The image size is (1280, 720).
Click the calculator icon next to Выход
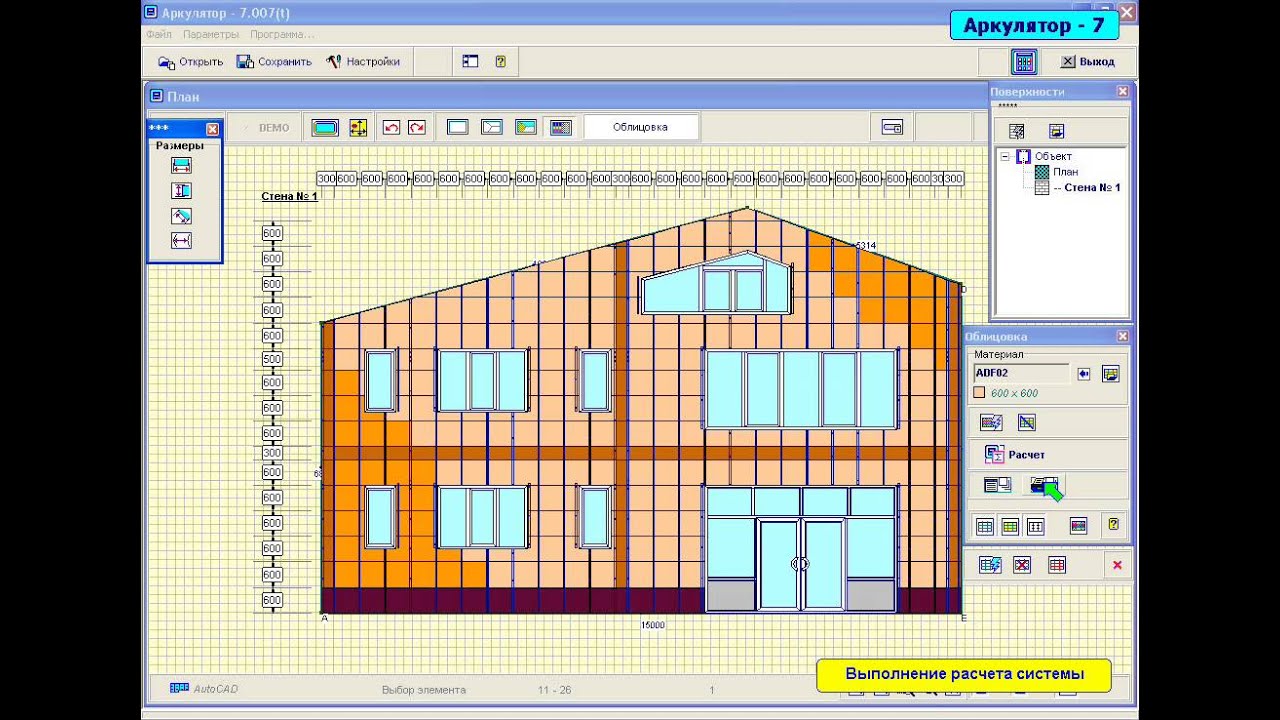point(1024,61)
